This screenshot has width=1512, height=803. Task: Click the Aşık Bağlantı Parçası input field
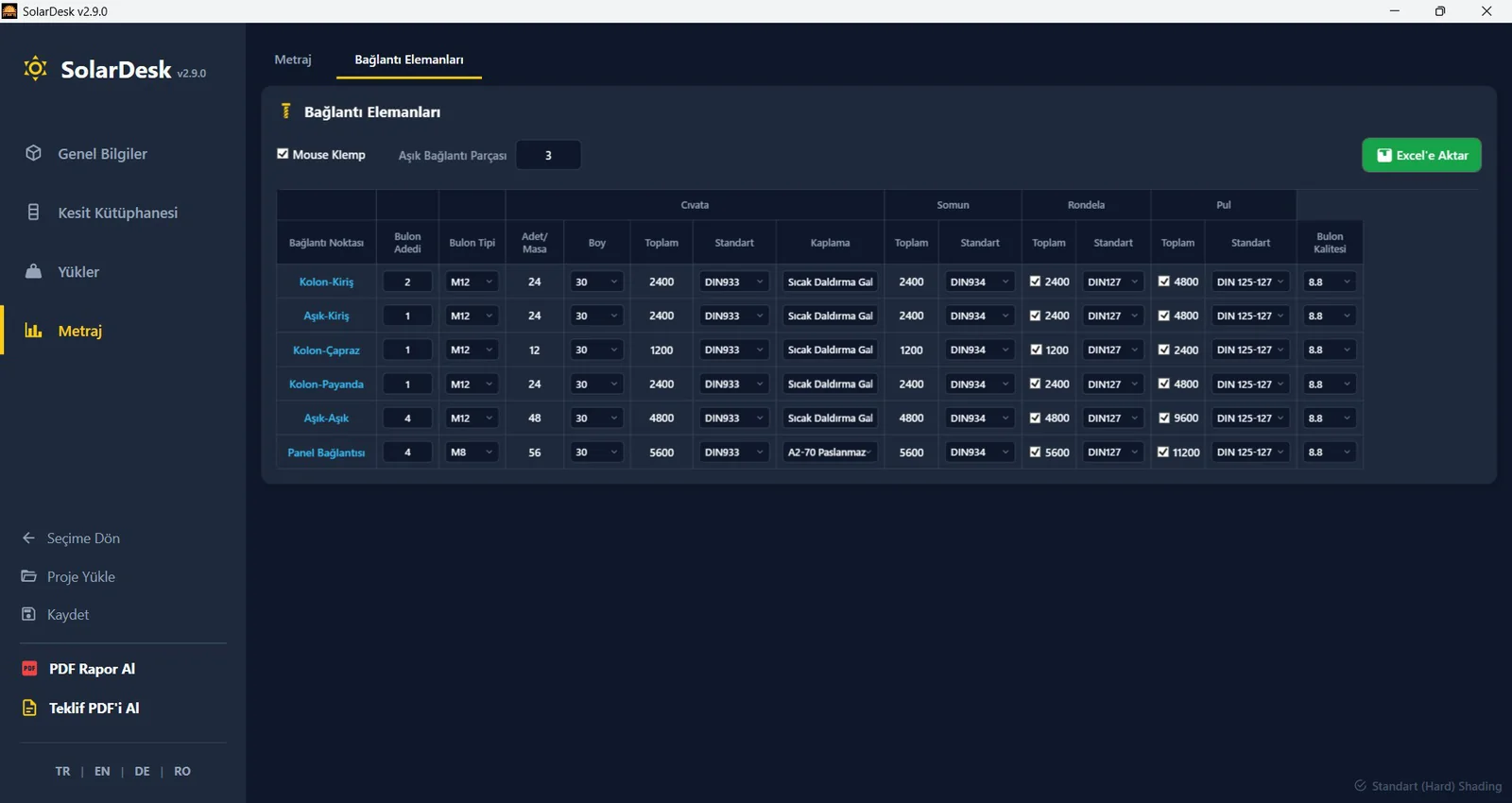[x=548, y=155]
